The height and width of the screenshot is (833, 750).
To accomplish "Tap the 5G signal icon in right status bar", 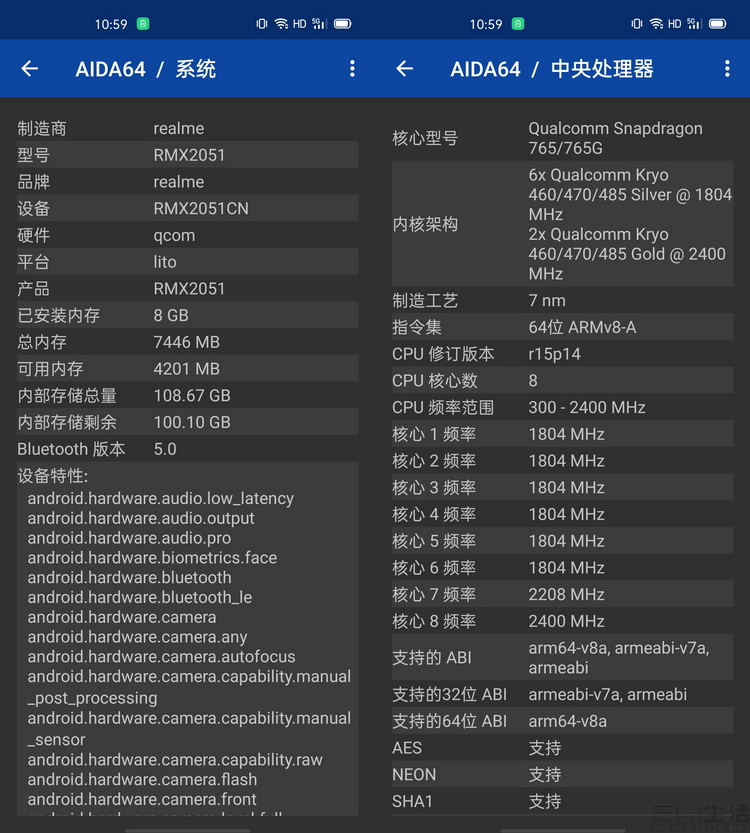I will click(694, 24).
